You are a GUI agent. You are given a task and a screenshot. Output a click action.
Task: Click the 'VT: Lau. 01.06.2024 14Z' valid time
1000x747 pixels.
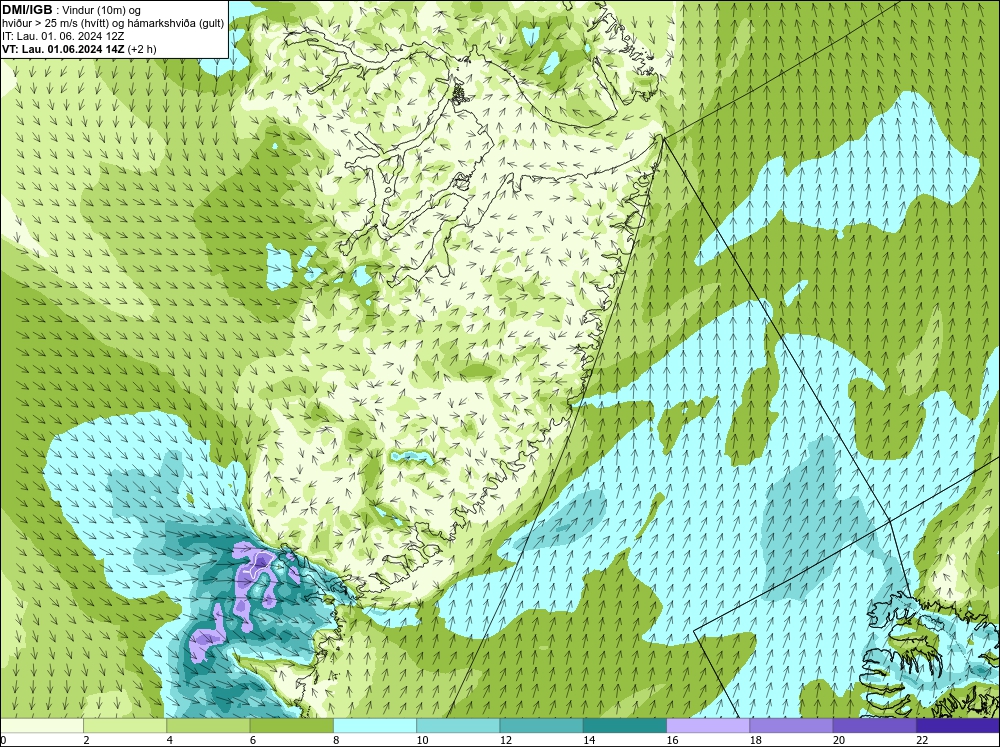pos(63,49)
